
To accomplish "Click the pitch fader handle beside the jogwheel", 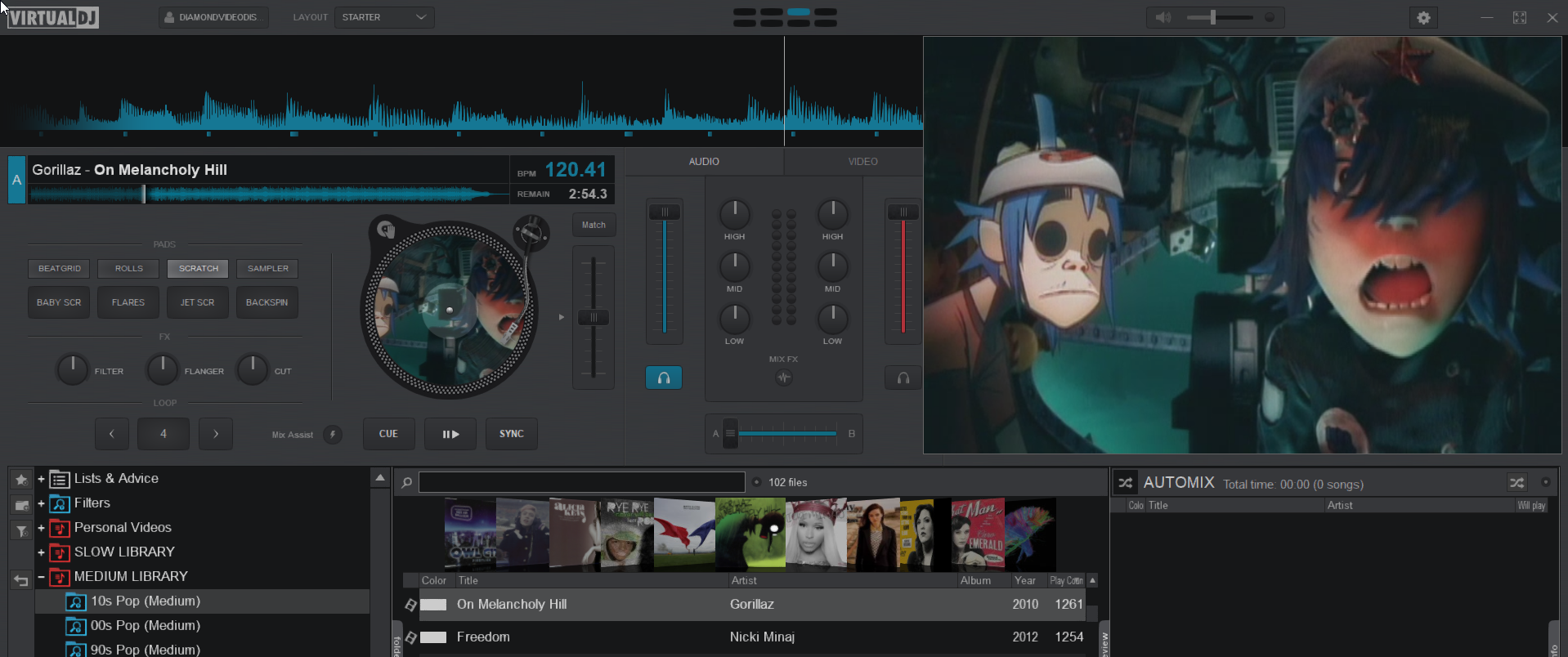I will pos(594,317).
